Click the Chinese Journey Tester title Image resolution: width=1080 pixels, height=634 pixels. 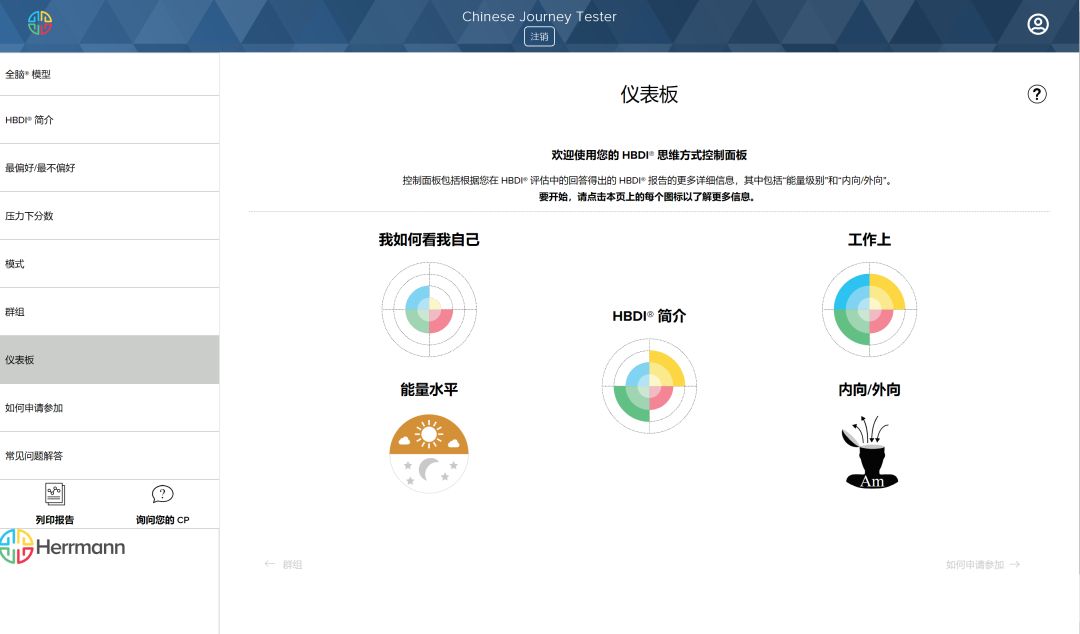tap(539, 17)
